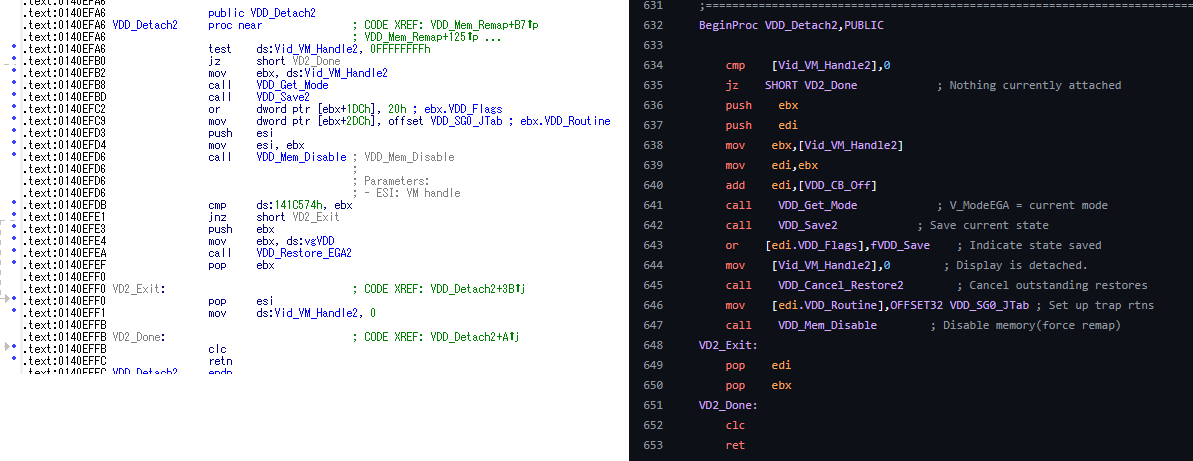Image resolution: width=1193 pixels, height=461 pixels.
Task: Select line number 634 in source view
Action: click(x=654, y=65)
